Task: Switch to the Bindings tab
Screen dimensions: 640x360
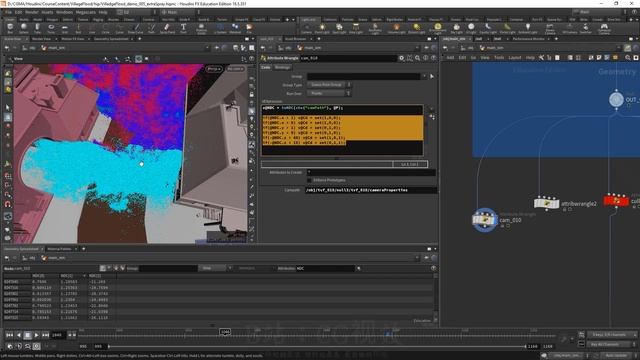Action: tap(282, 67)
